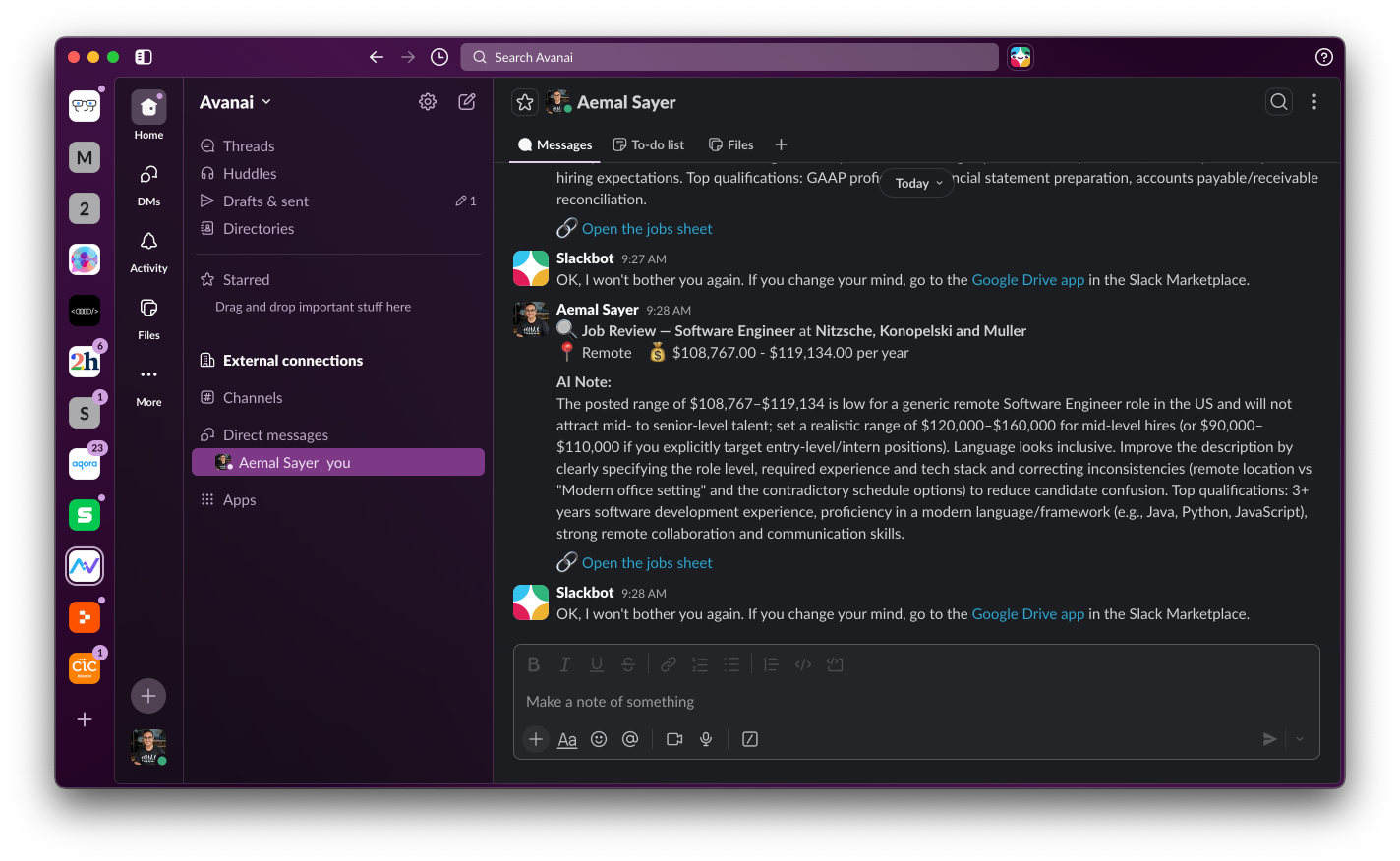Open Google Drive app link in 9:28 message
The height and width of the screenshot is (861, 1400).
tap(1027, 614)
